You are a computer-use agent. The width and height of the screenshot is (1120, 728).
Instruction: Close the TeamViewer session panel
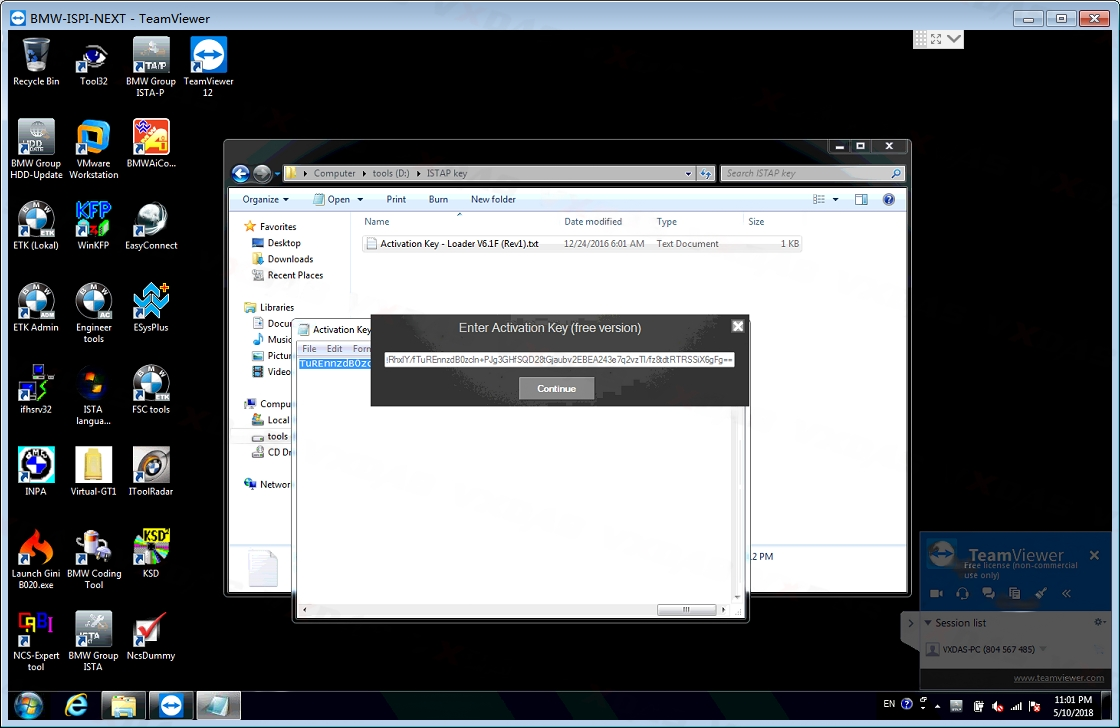click(x=1094, y=555)
